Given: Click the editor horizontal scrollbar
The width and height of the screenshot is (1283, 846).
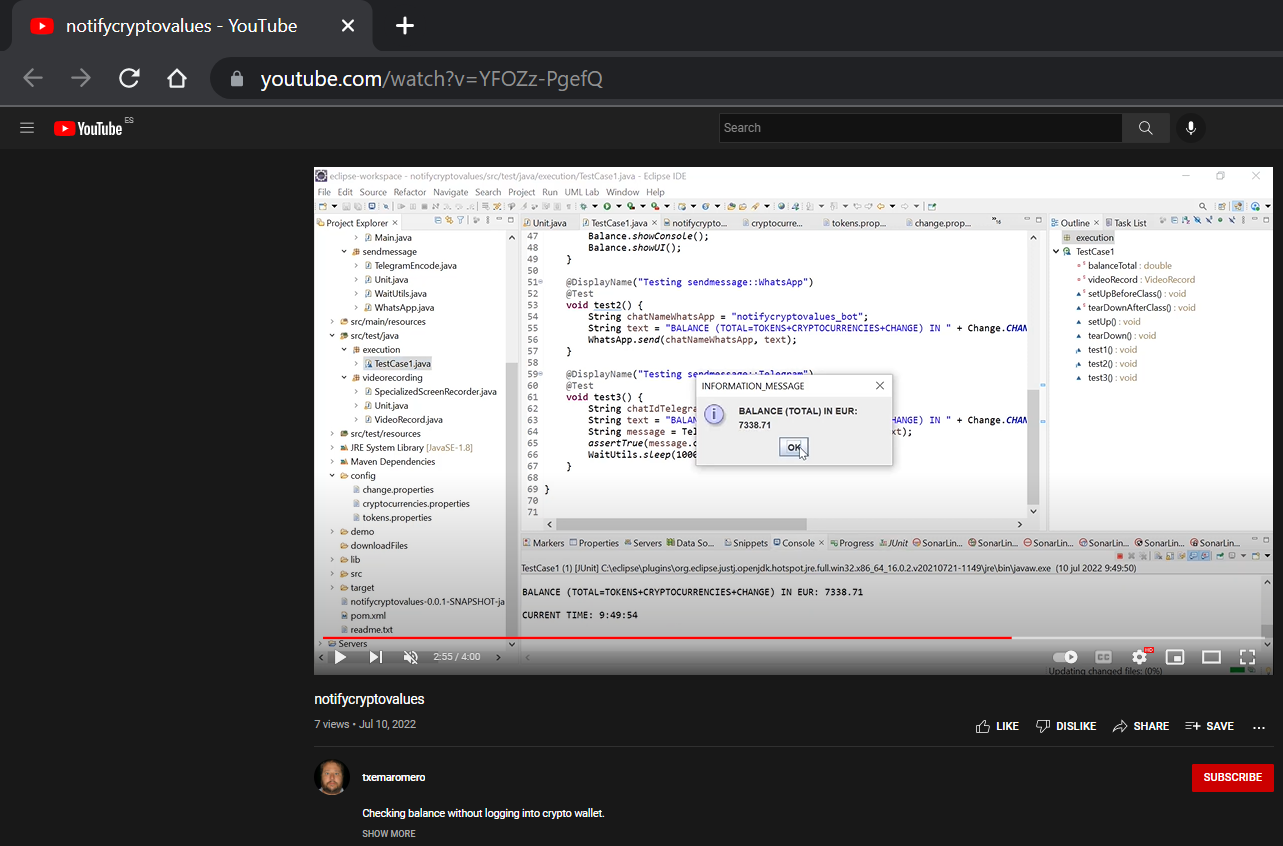Looking at the screenshot, I should pyautogui.click(x=680, y=523).
